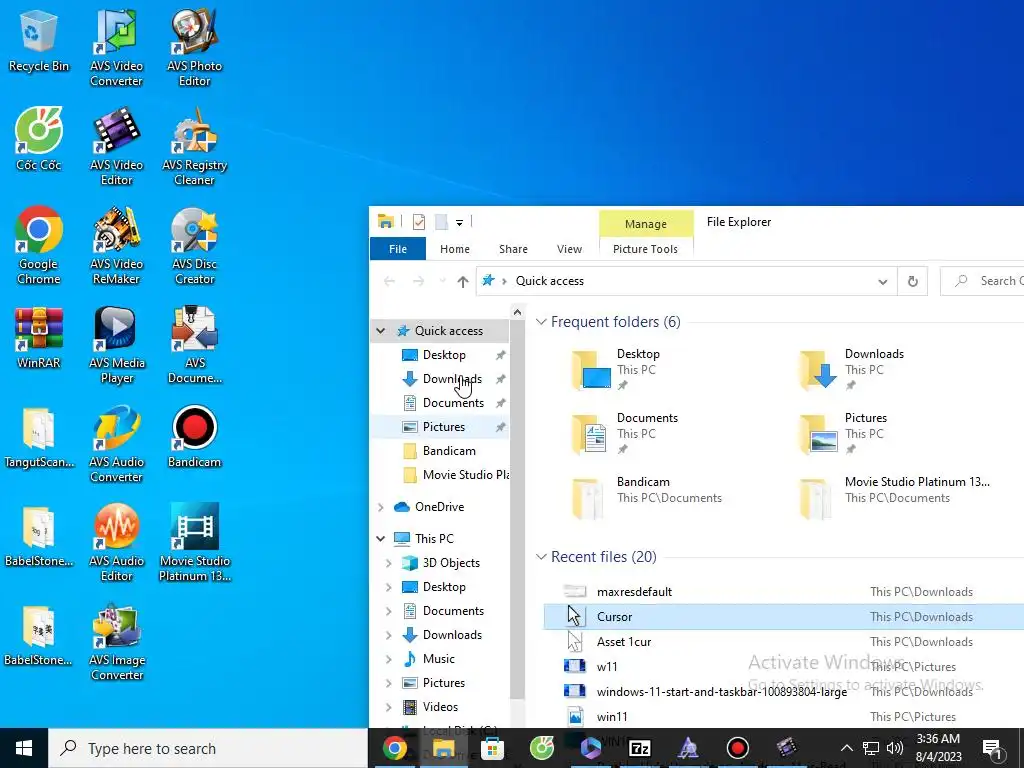Image resolution: width=1024 pixels, height=768 pixels.
Task: Select windows-11-start-and-taskbar recent file
Action: [784, 692]
